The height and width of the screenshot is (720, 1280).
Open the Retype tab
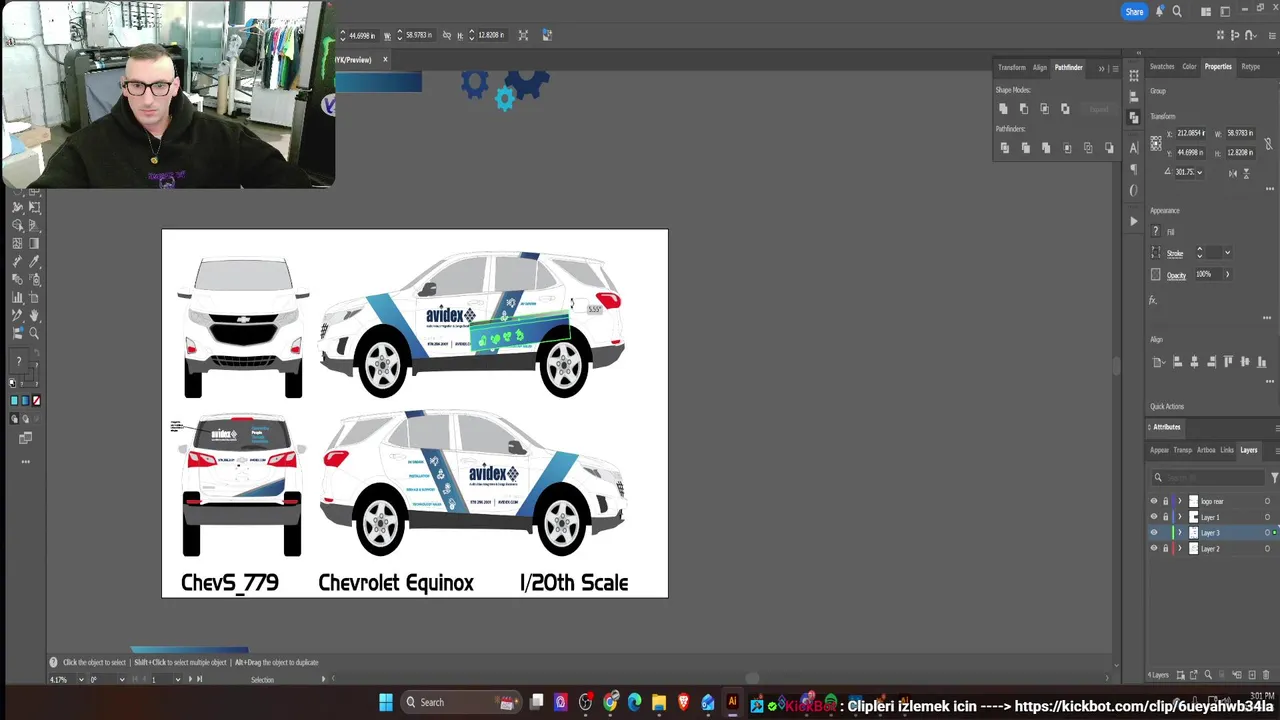pyautogui.click(x=1251, y=67)
